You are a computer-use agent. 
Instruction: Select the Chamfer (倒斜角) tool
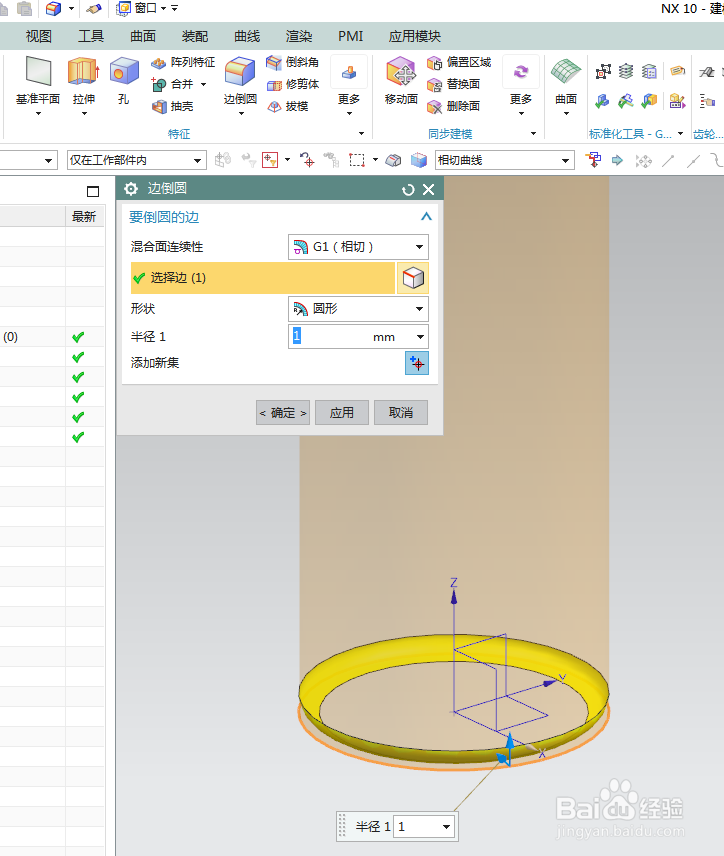point(293,63)
